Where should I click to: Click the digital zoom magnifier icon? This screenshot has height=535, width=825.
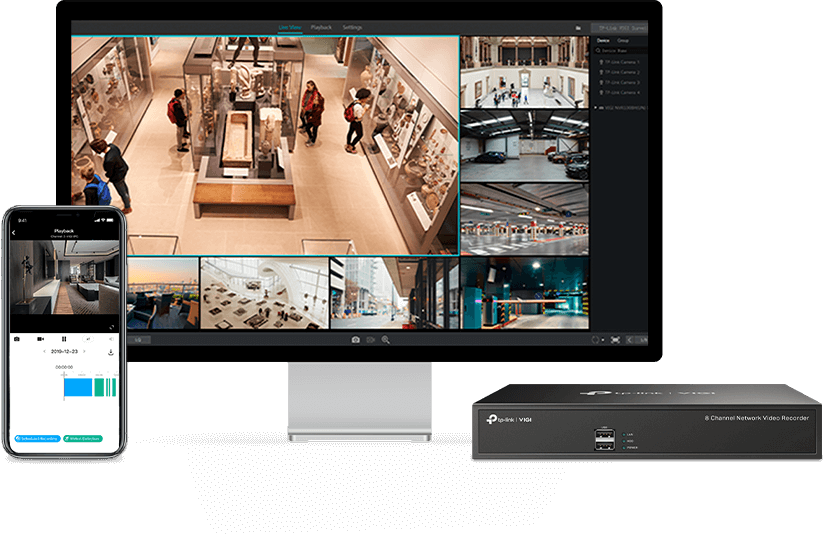(386, 340)
